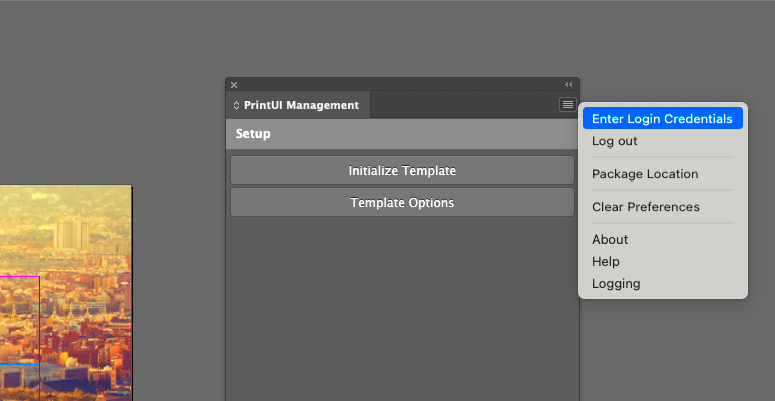Choose Enter Login Credentials menu item

(662, 119)
